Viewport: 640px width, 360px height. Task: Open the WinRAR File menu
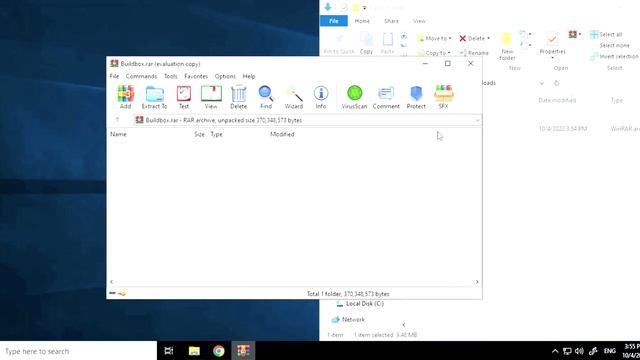(x=114, y=76)
